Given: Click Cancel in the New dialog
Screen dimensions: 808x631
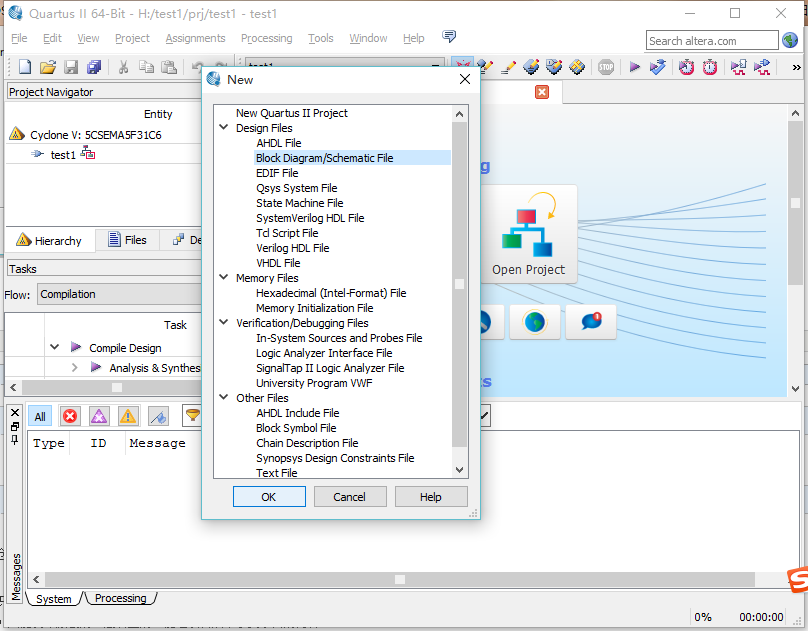Looking at the screenshot, I should tap(350, 497).
